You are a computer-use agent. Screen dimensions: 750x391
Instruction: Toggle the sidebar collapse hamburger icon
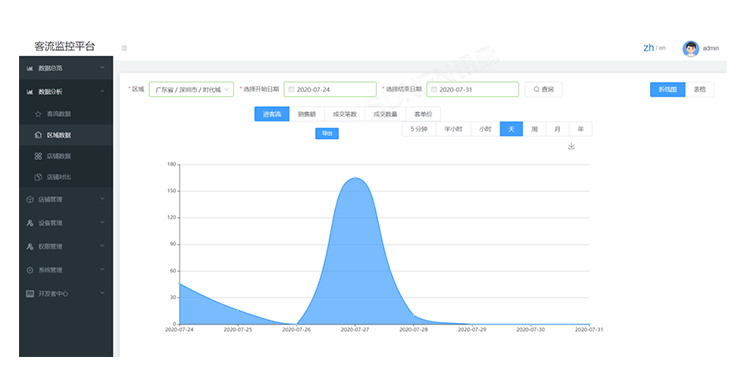pos(124,48)
